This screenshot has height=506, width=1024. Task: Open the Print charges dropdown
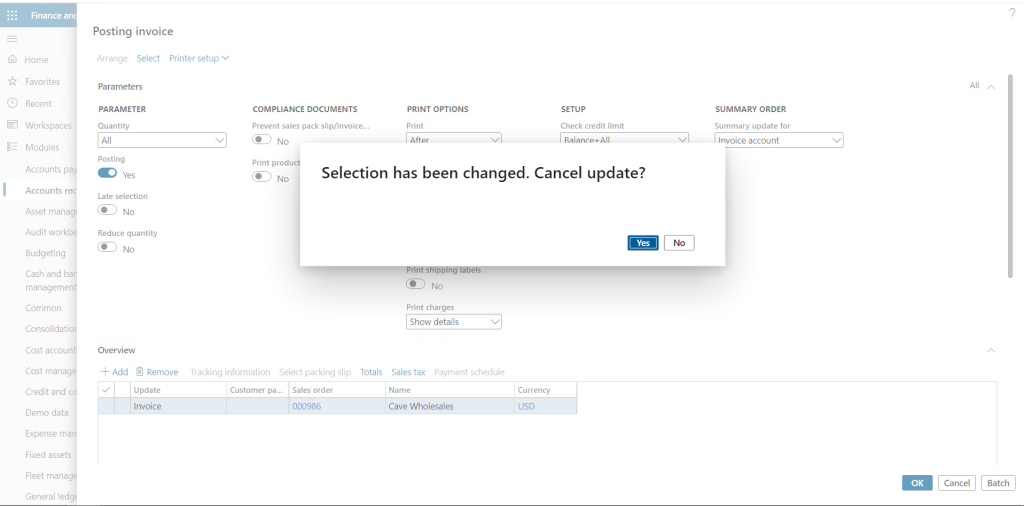tap(454, 322)
